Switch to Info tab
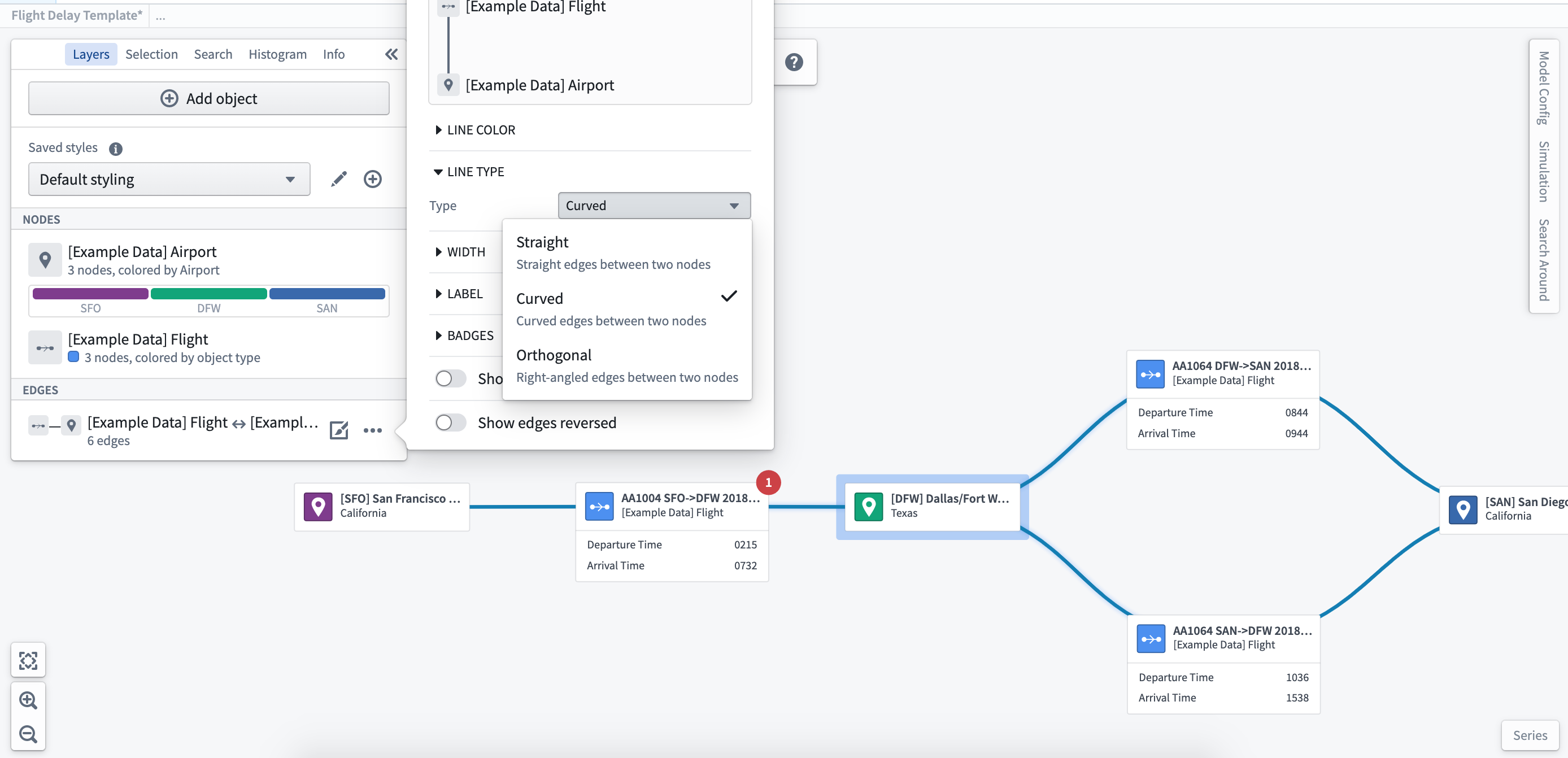 (334, 54)
